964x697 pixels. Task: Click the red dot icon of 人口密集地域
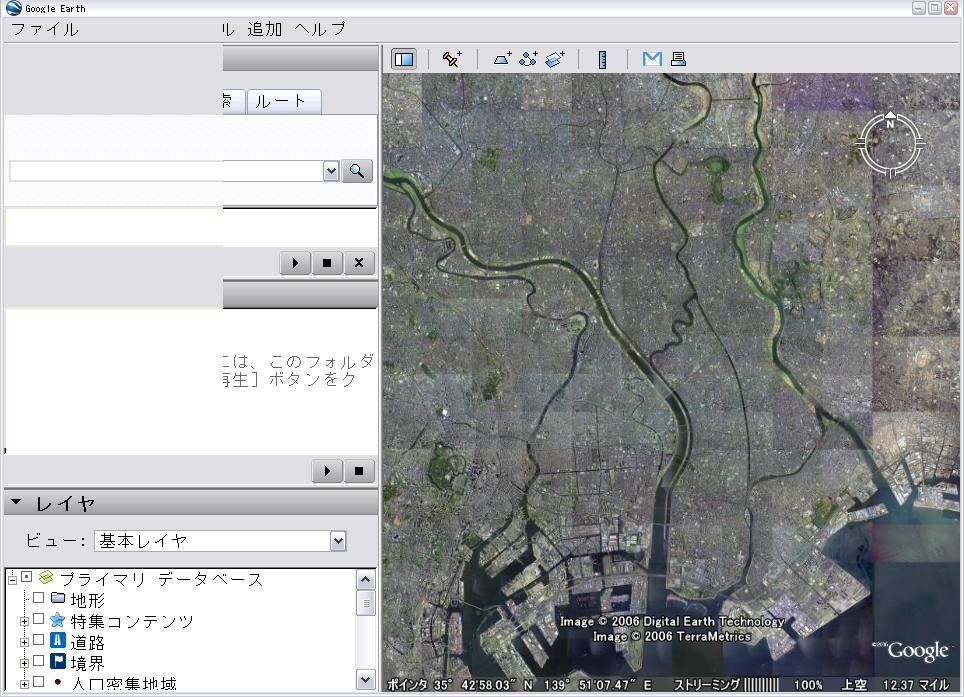(58, 682)
